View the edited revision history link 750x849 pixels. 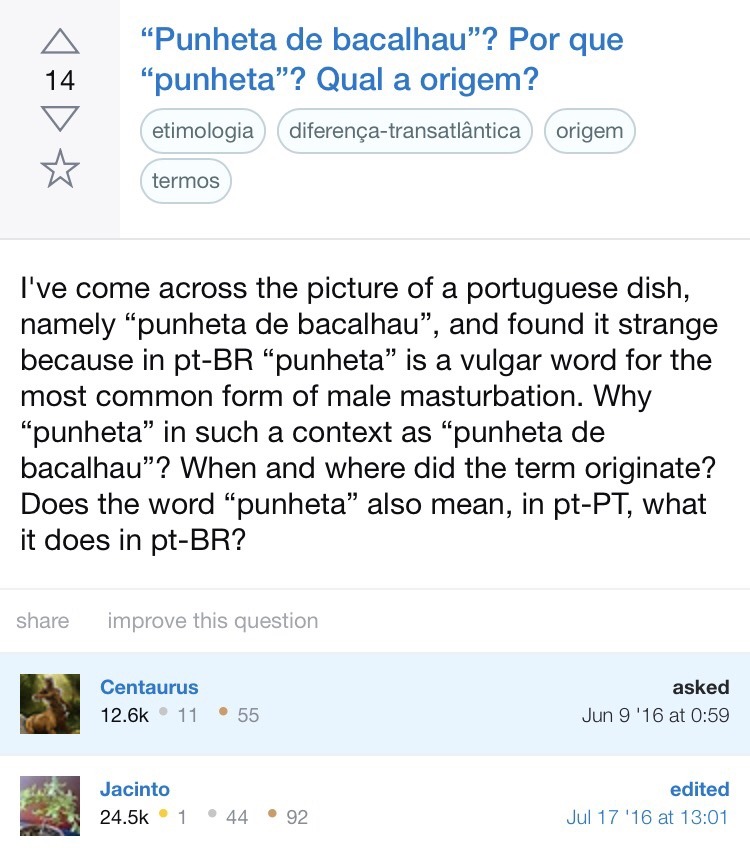click(x=699, y=789)
